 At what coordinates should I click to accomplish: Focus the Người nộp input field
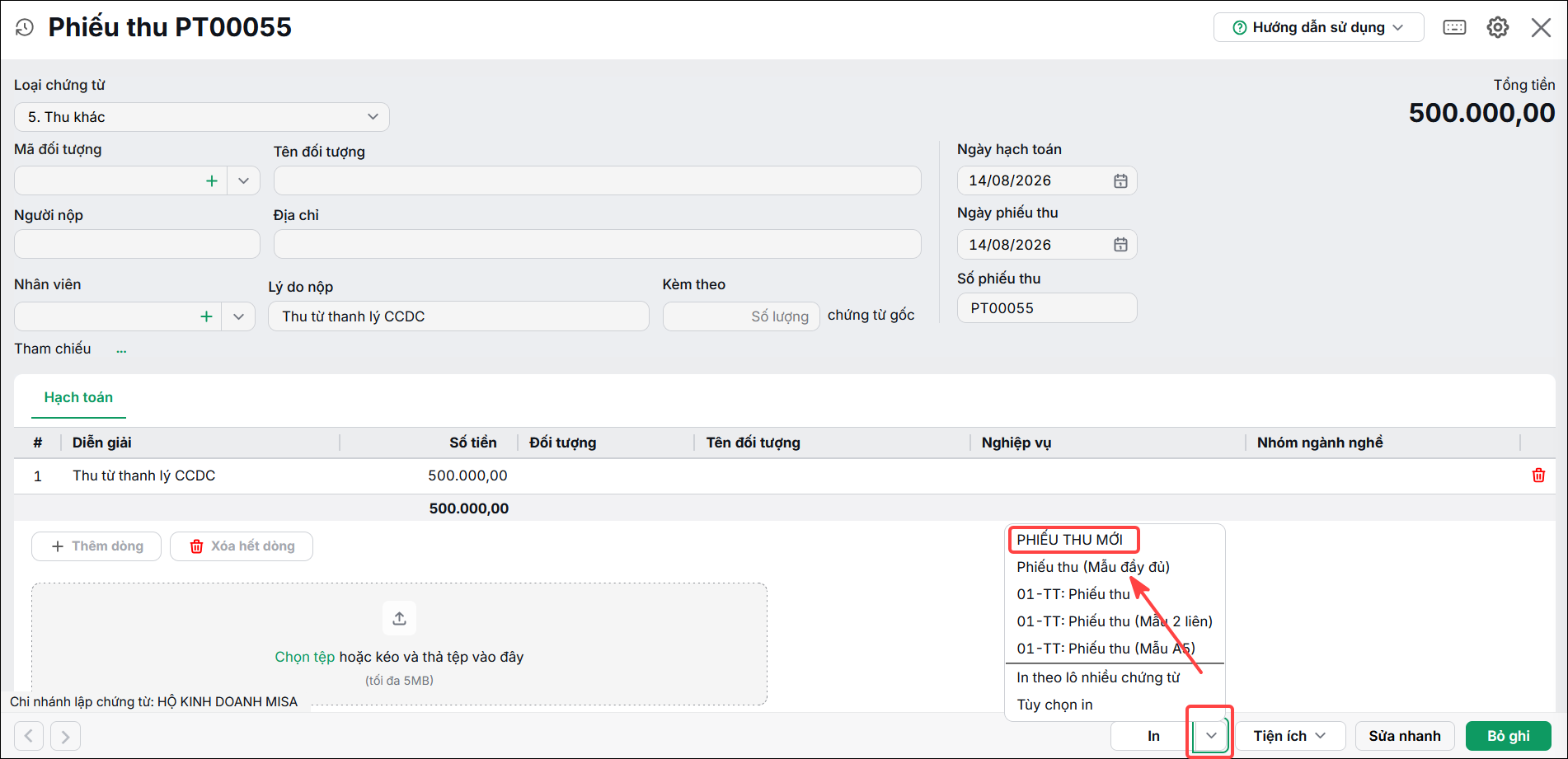(137, 244)
